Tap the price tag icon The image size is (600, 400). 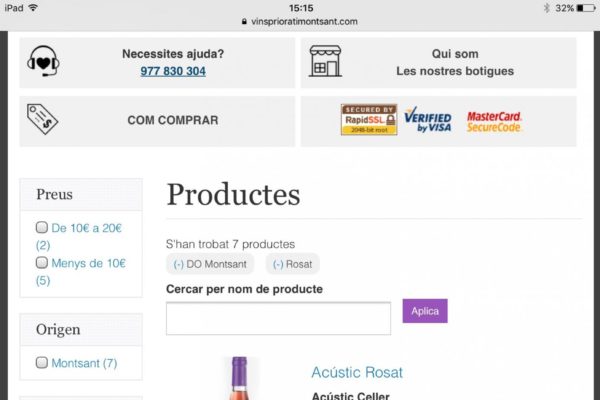click(x=42, y=120)
